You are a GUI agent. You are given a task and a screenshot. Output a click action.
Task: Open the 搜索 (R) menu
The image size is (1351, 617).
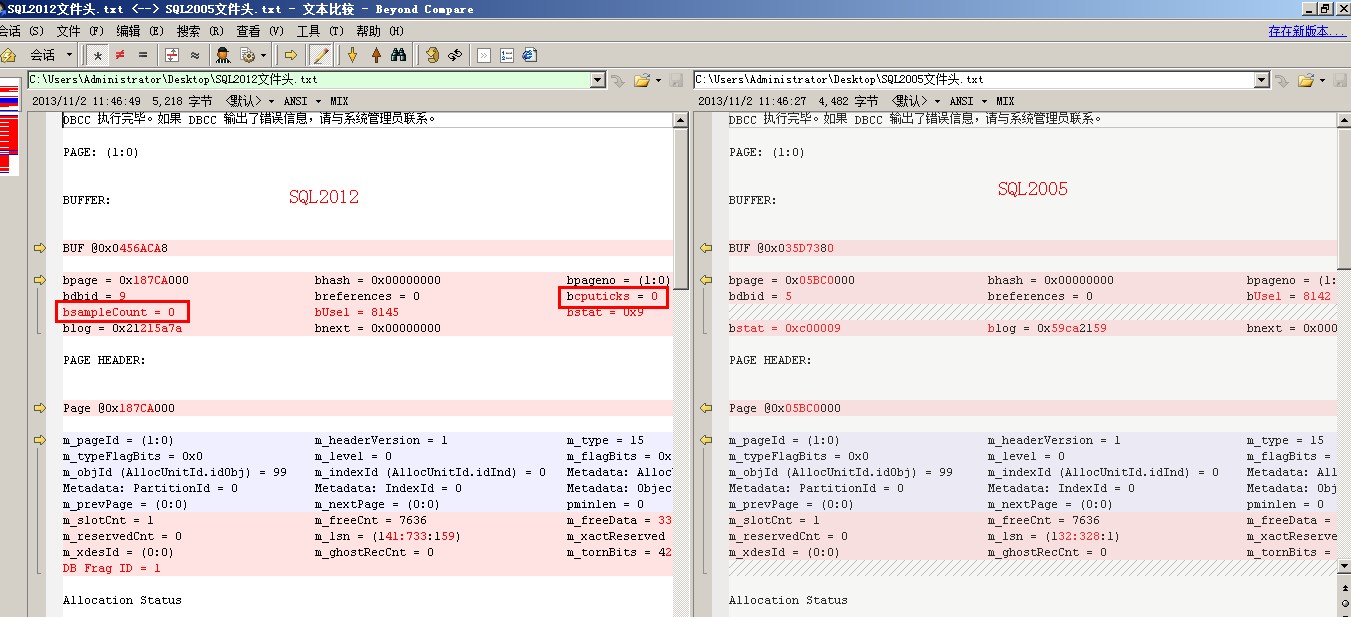(200, 31)
